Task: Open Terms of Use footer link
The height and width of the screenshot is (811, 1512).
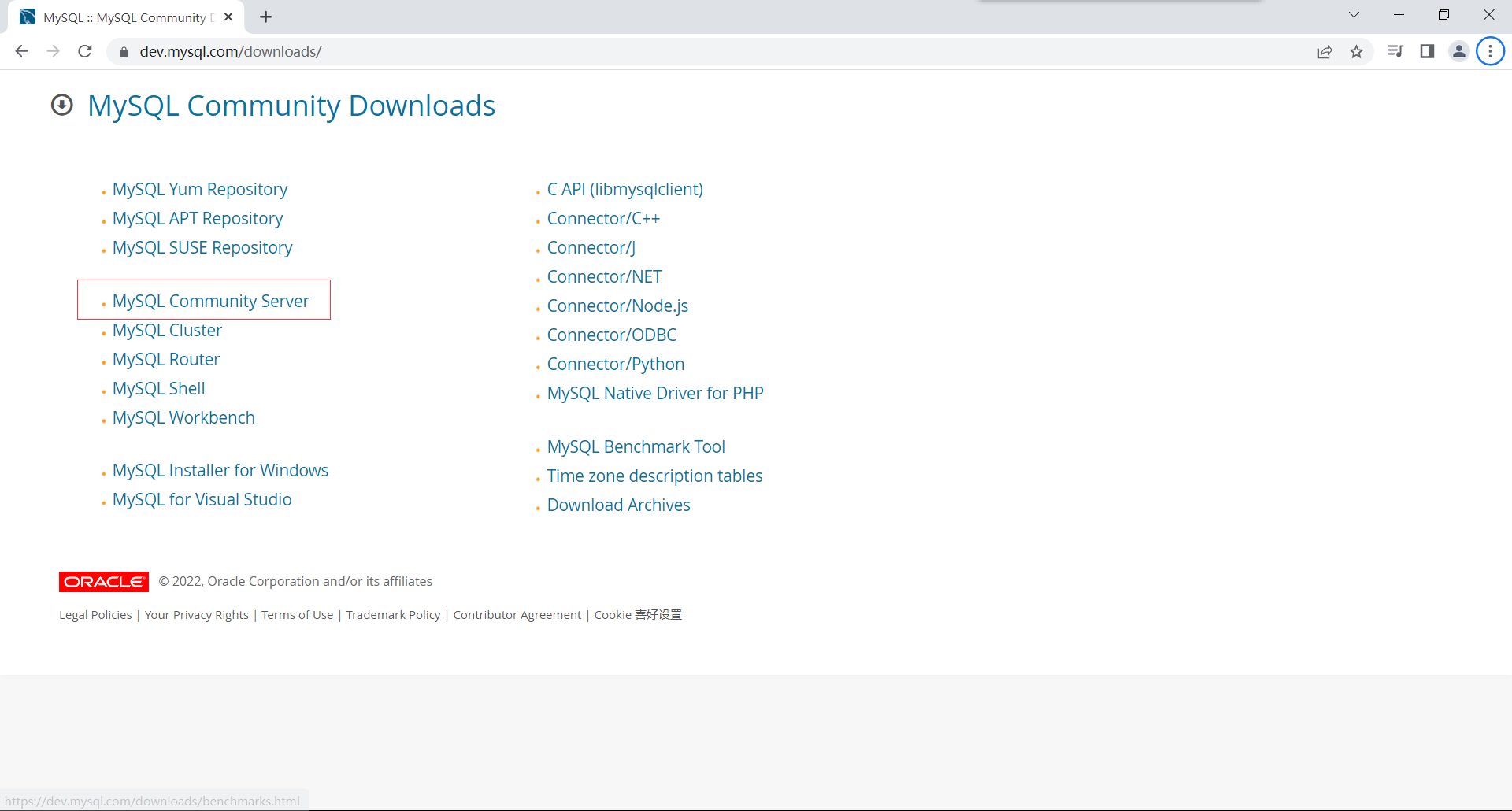Action: [297, 615]
